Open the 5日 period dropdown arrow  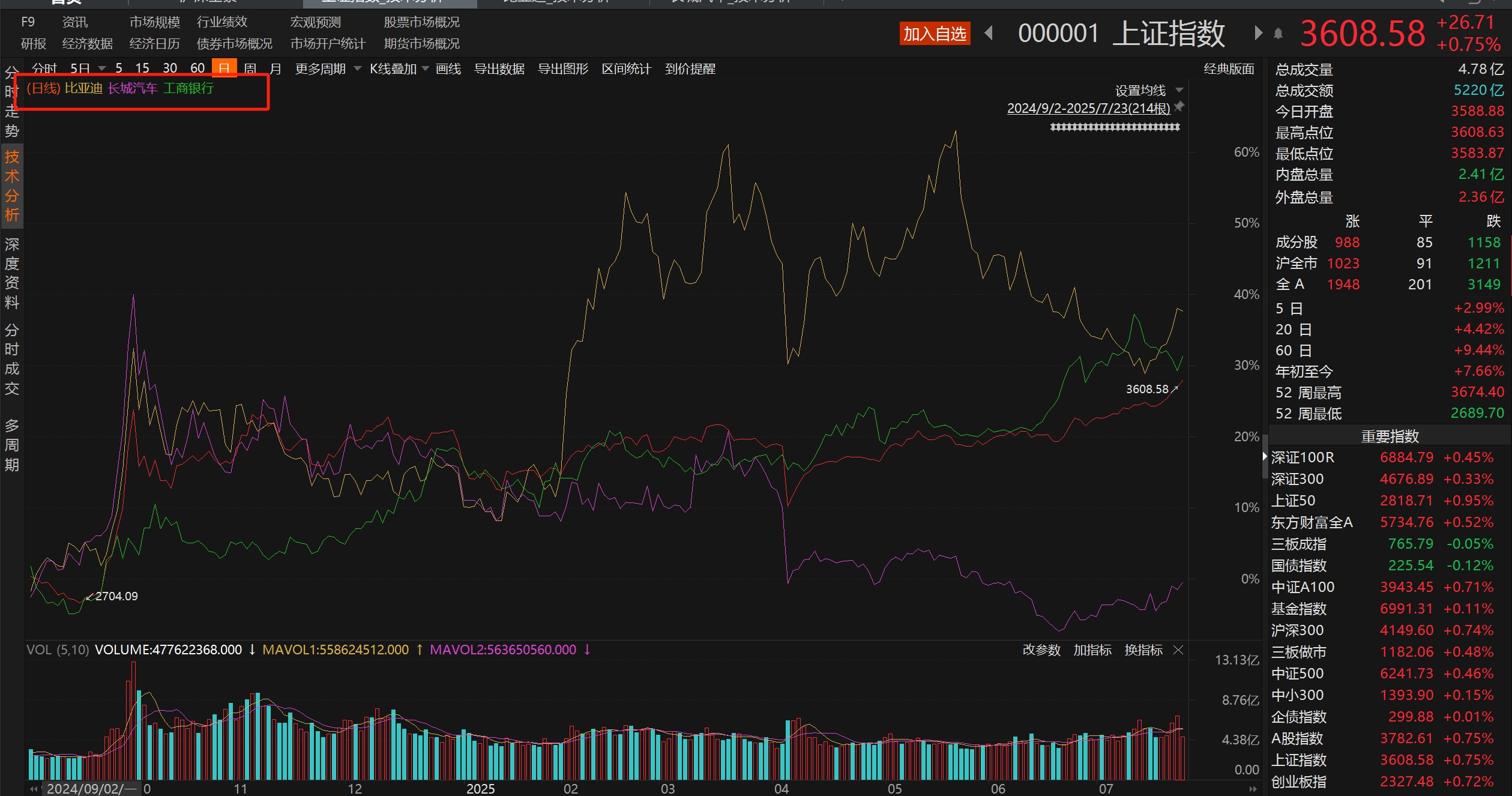click(x=101, y=68)
